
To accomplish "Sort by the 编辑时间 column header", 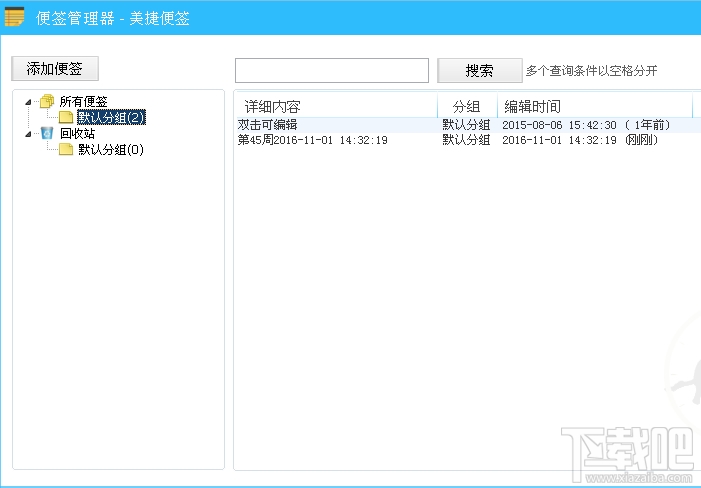I will (x=595, y=106).
